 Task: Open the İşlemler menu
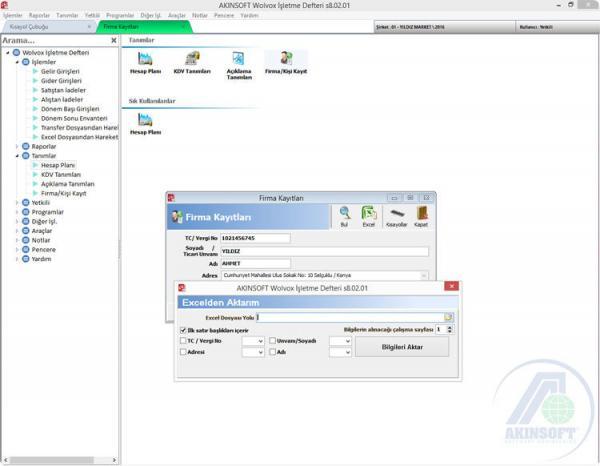(x=13, y=15)
